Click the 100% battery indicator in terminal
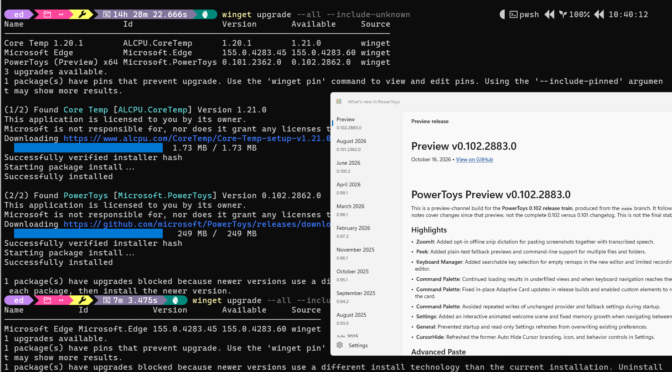This screenshot has height=372, width=672. [576, 15]
